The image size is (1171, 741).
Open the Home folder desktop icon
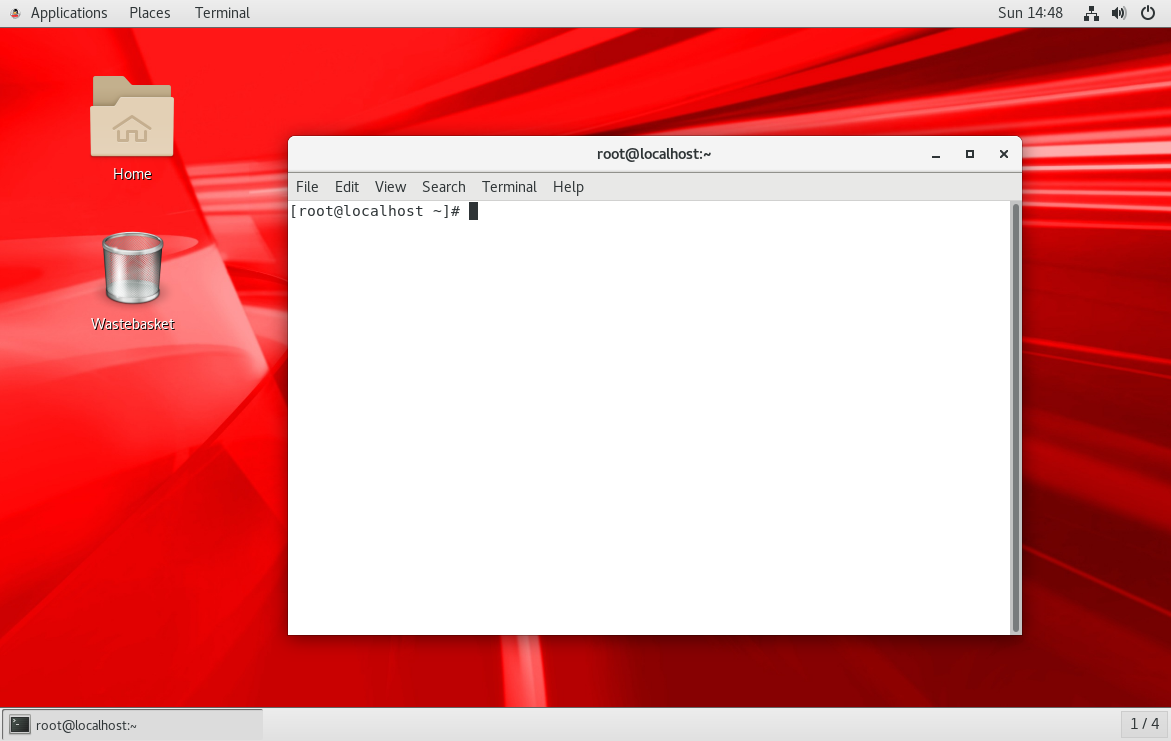click(131, 116)
